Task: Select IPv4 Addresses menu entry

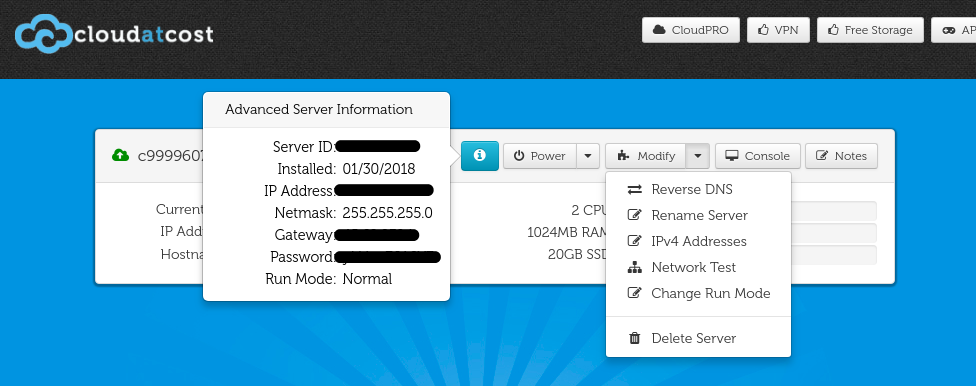Action: point(698,242)
